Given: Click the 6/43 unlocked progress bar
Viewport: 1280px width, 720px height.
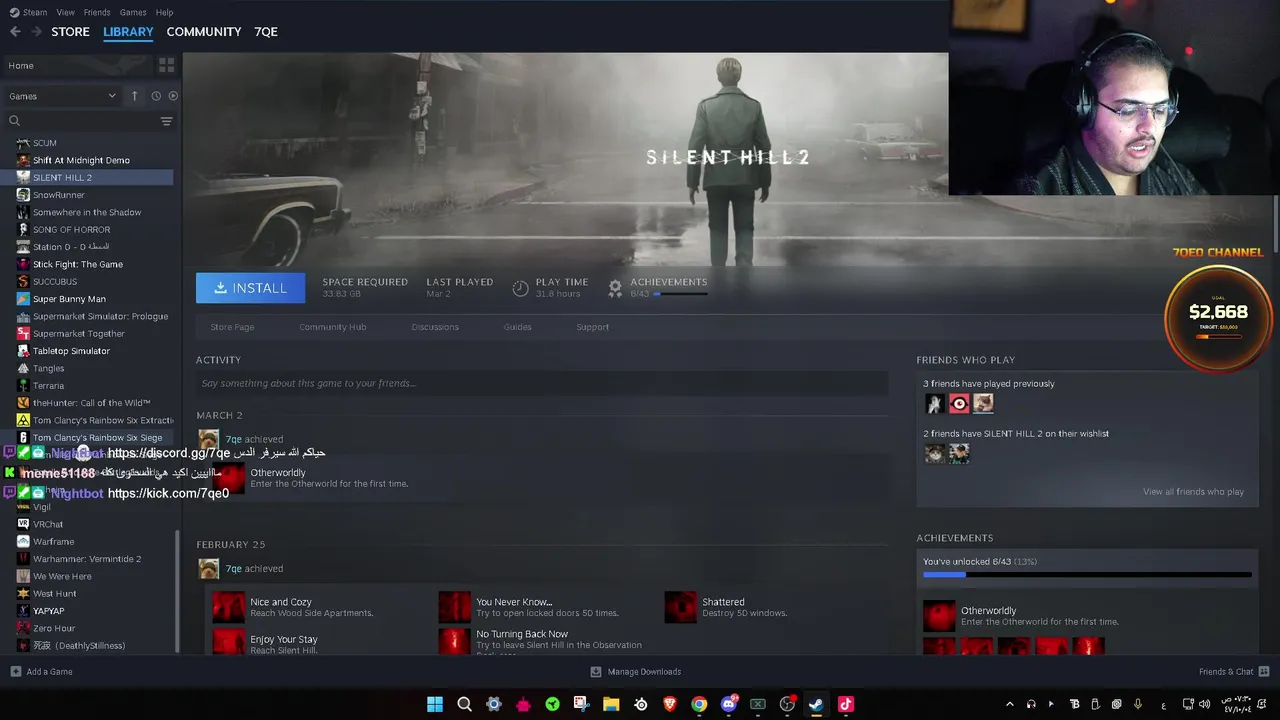Looking at the screenshot, I should [x=1087, y=575].
